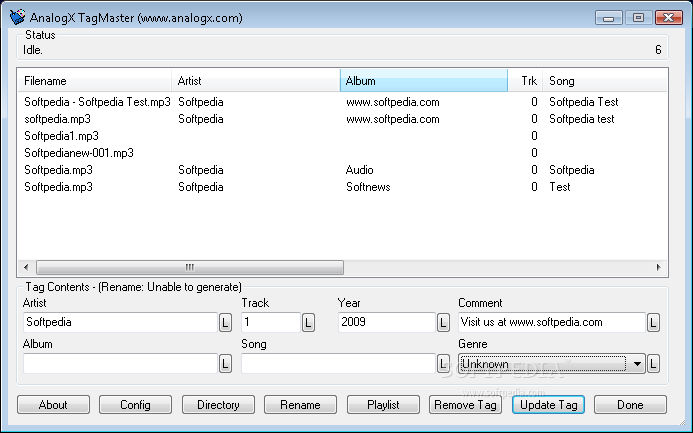
Task: Open the Genre dropdown arrow
Action: point(637,364)
